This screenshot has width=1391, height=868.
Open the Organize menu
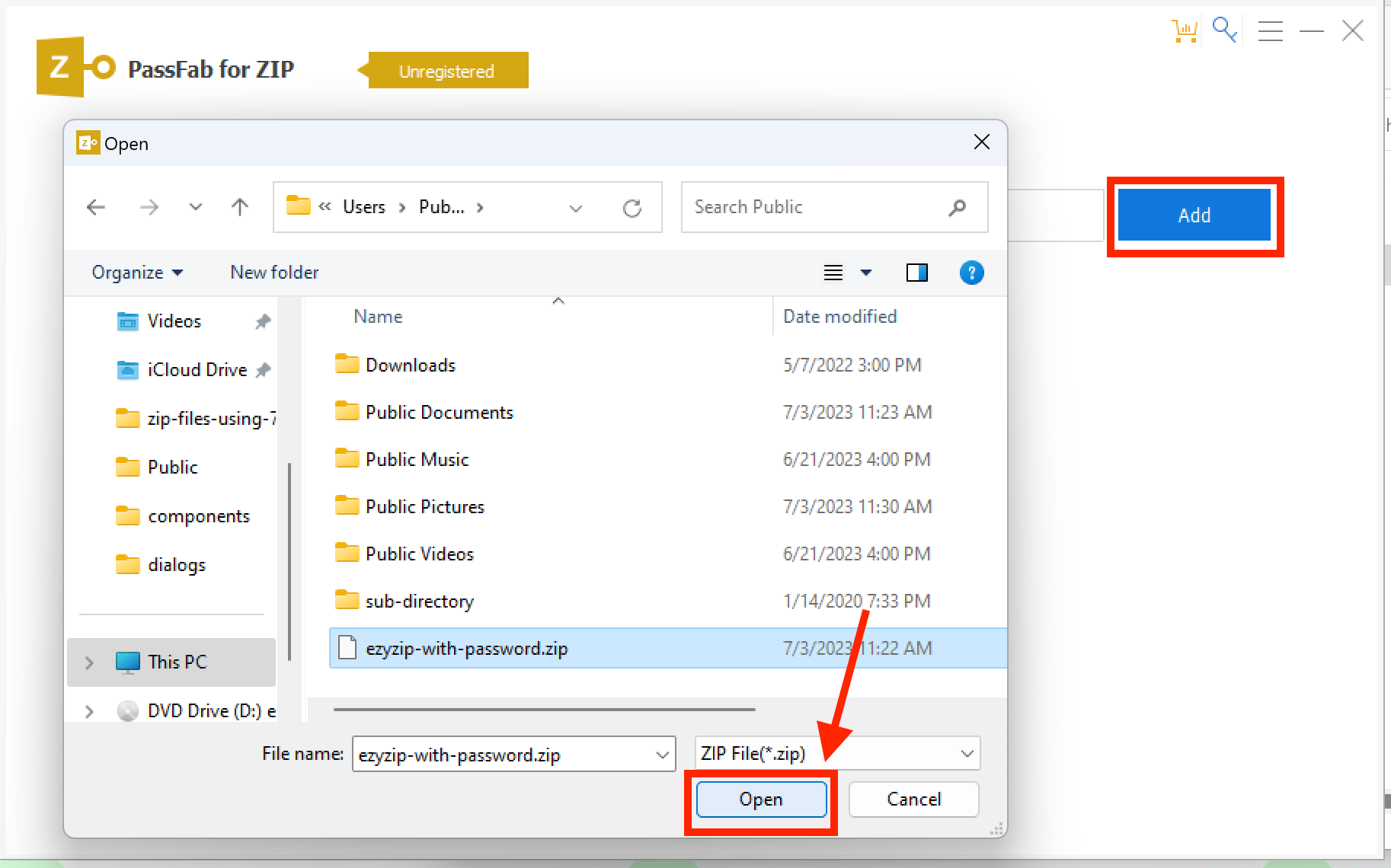point(136,272)
